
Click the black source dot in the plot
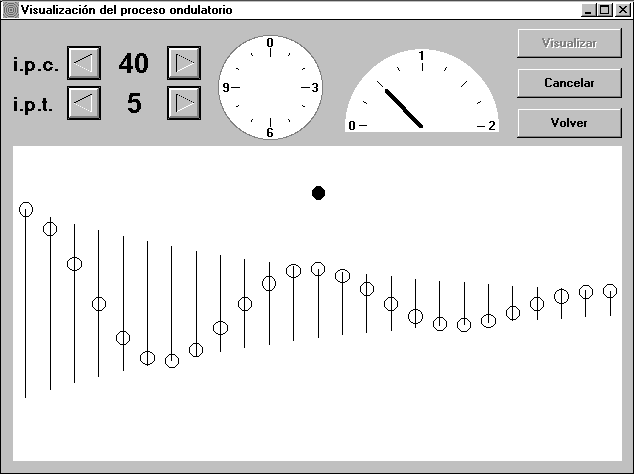pyautogui.click(x=319, y=193)
